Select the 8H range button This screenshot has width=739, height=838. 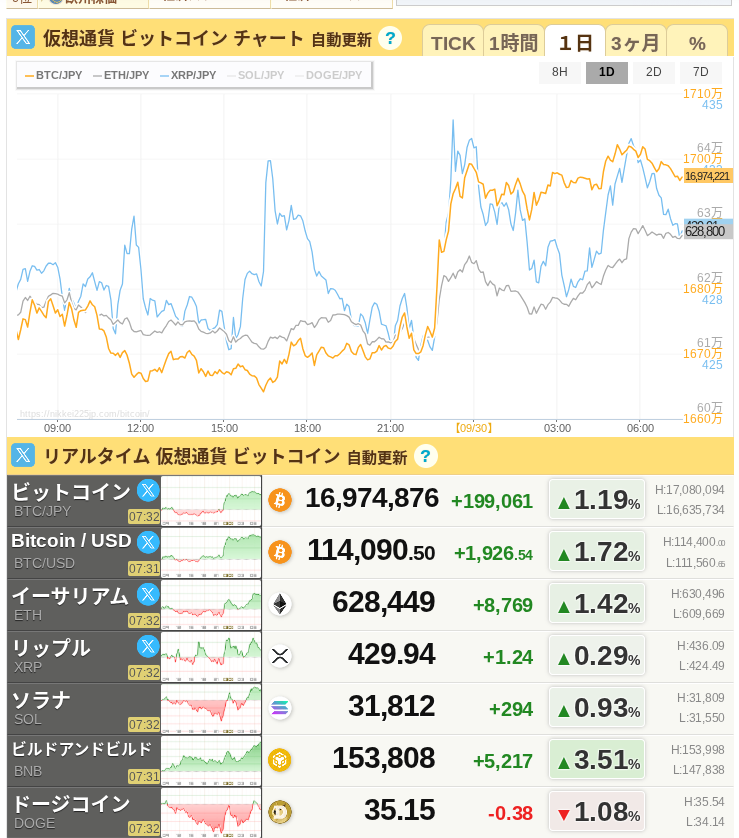[x=560, y=72]
